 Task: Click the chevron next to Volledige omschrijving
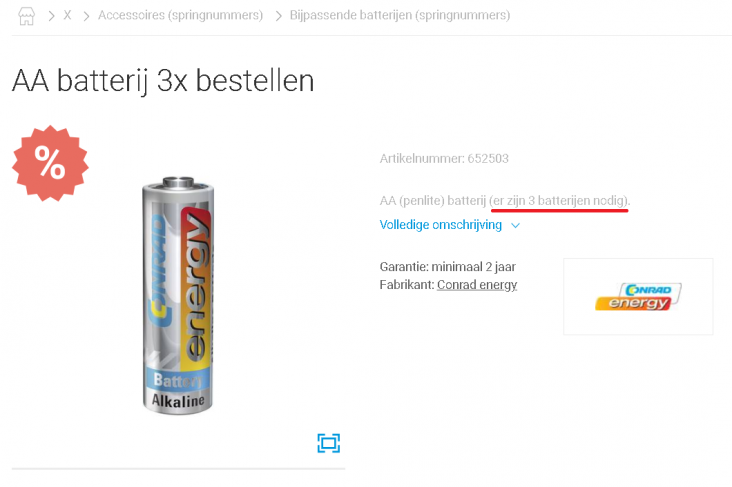[515, 226]
